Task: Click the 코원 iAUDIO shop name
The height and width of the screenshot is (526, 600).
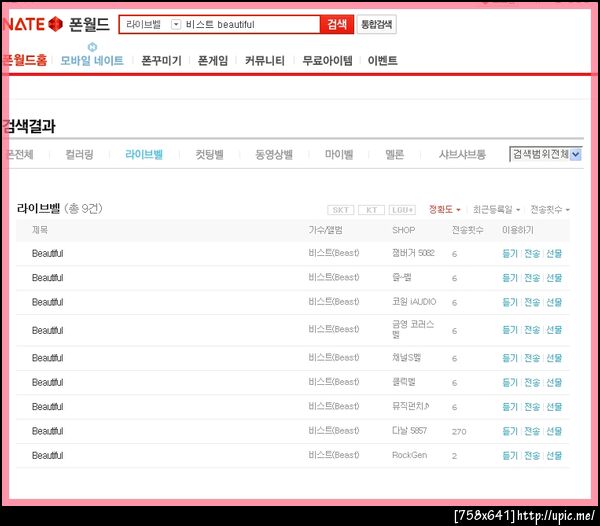Action: pyautogui.click(x=414, y=302)
